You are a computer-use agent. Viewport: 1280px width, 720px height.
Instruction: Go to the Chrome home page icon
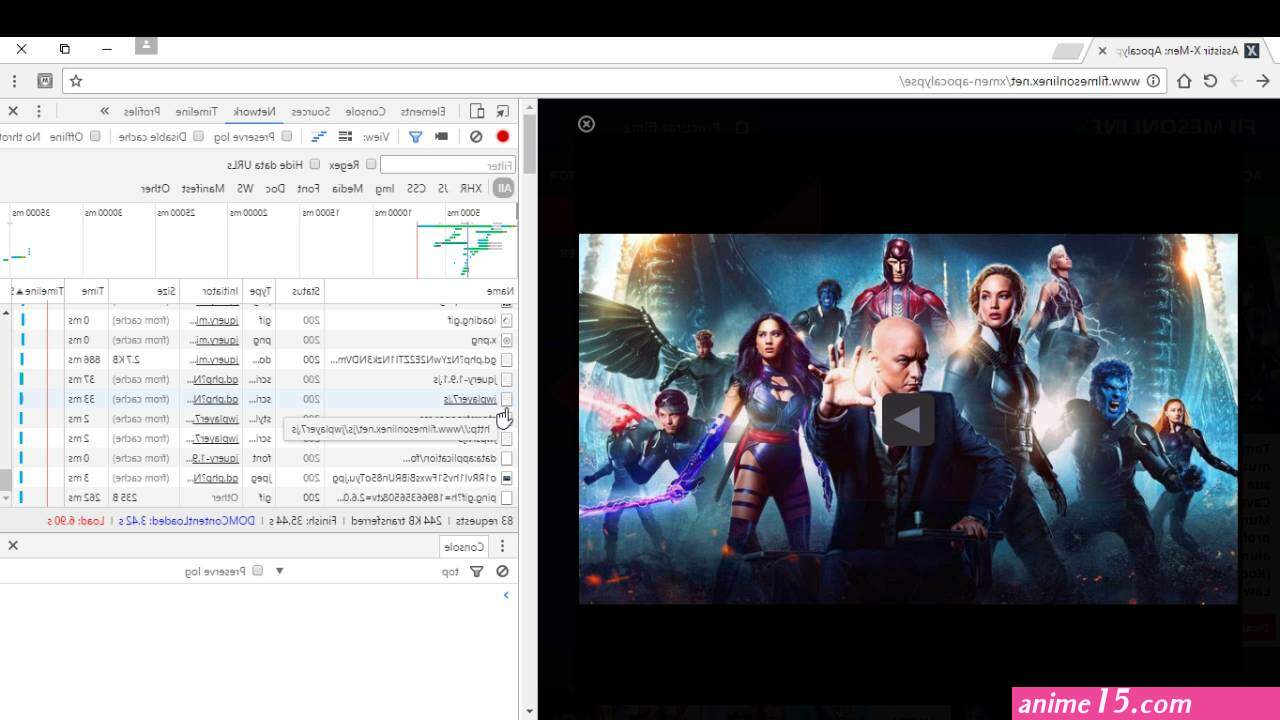click(x=1184, y=81)
